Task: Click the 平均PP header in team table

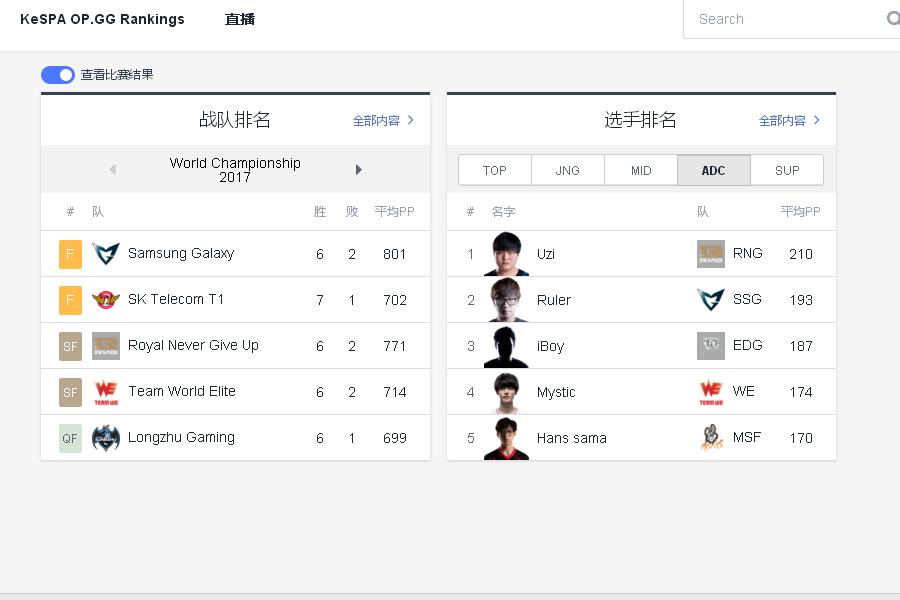Action: (394, 211)
